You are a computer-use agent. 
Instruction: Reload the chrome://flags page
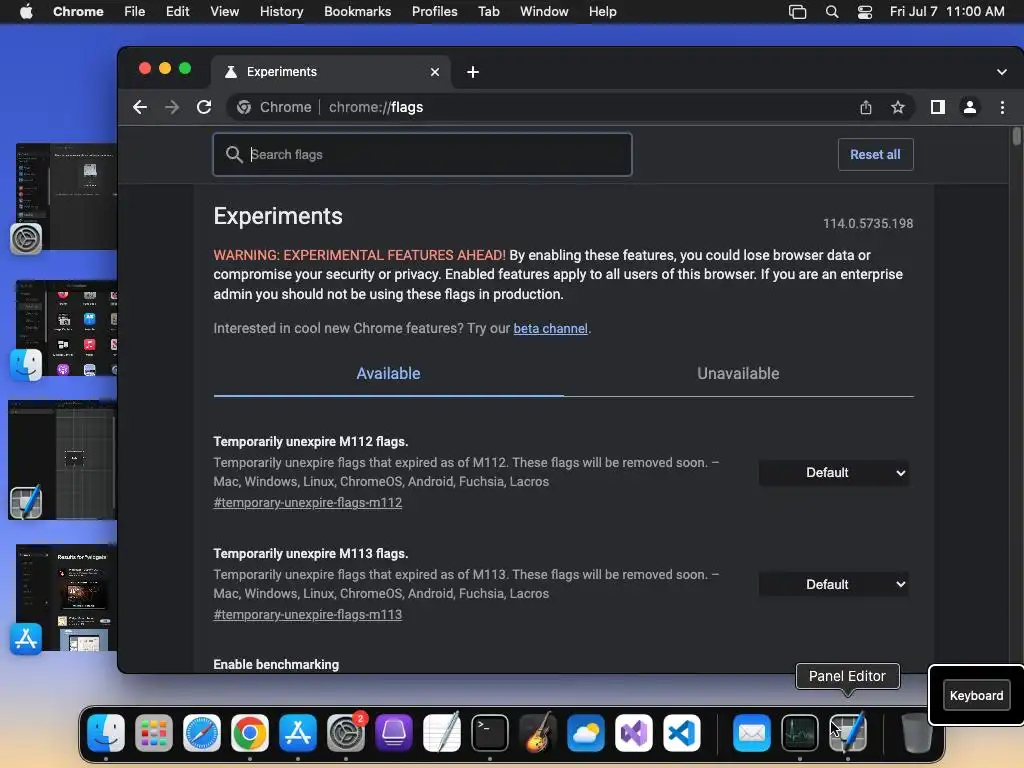coord(204,107)
